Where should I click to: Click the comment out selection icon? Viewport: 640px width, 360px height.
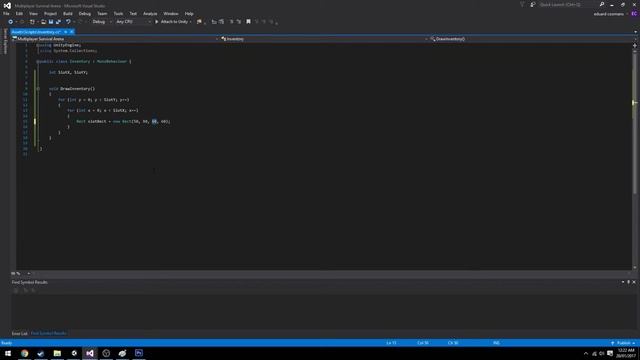(231, 22)
